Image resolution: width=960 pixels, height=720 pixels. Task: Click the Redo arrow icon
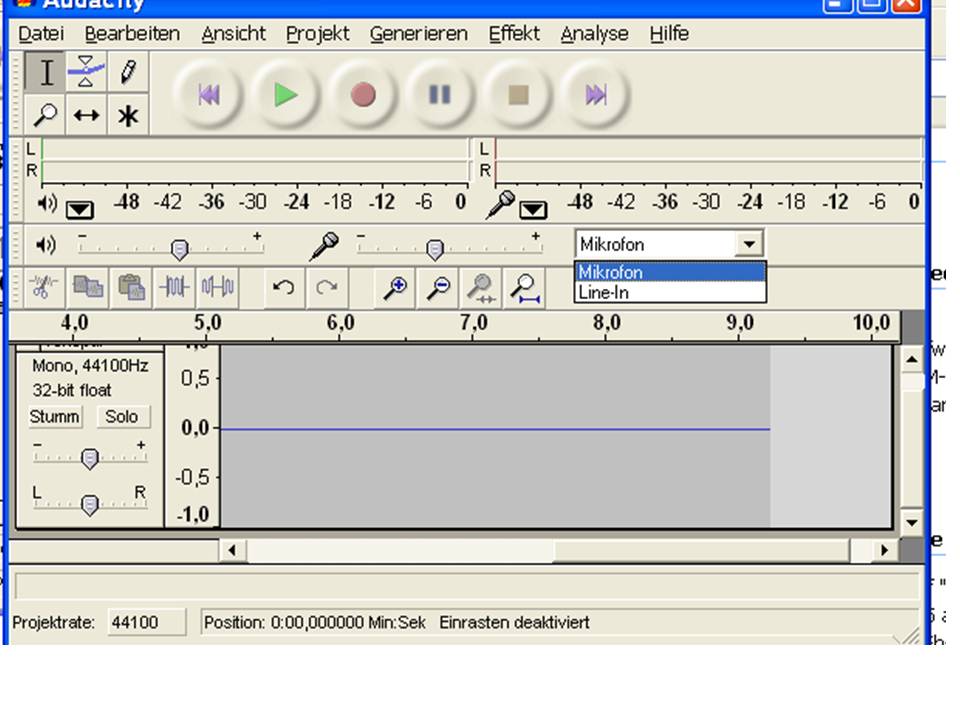click(x=327, y=287)
